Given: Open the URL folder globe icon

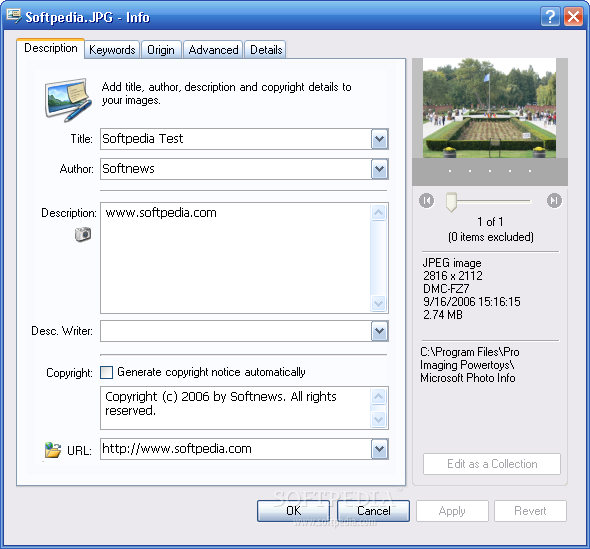Looking at the screenshot, I should [x=53, y=450].
